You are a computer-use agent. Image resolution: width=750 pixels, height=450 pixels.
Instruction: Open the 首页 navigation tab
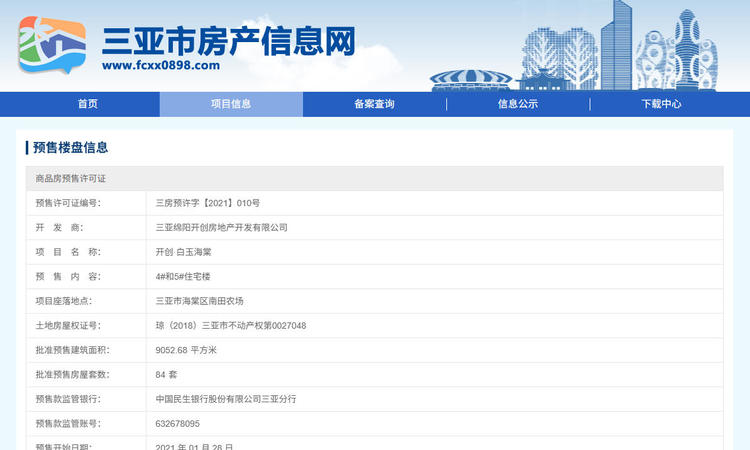pos(88,104)
